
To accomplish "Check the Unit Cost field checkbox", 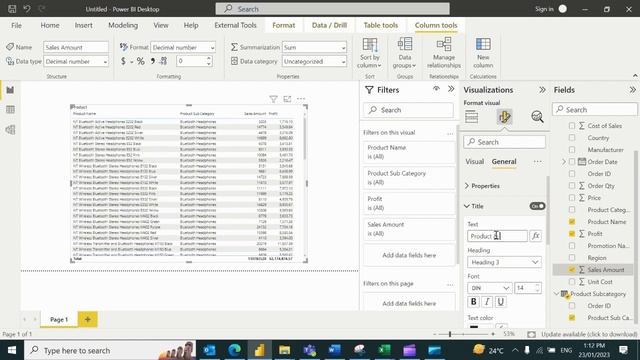I will (572, 282).
